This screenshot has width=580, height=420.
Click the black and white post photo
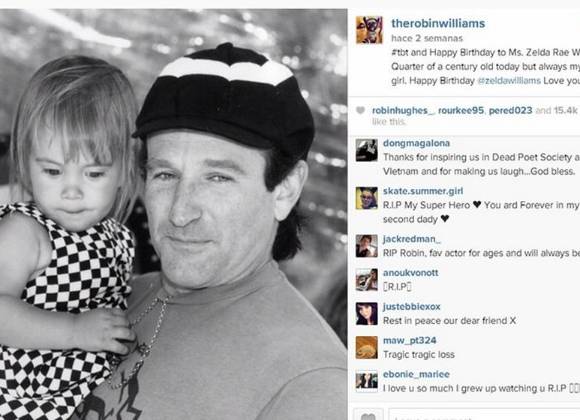173,215
